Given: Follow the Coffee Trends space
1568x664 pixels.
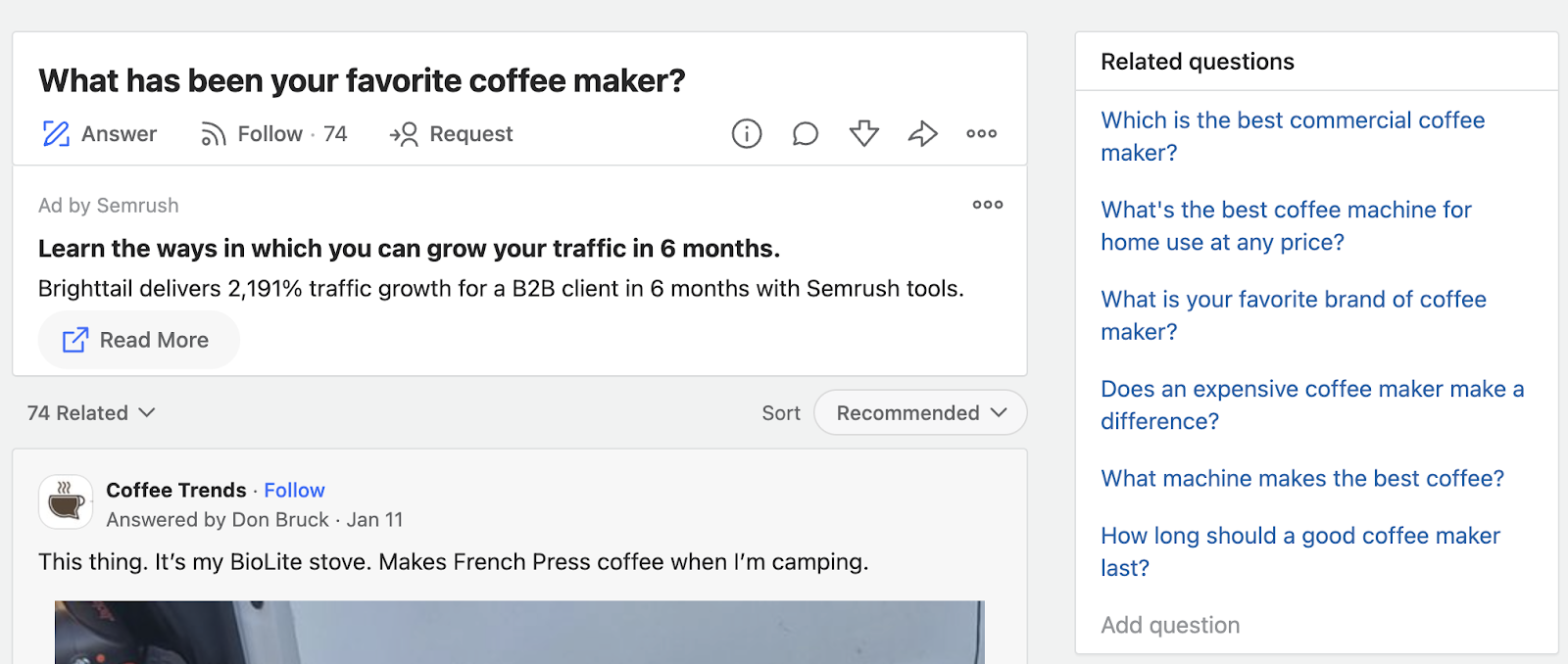Looking at the screenshot, I should [x=294, y=491].
